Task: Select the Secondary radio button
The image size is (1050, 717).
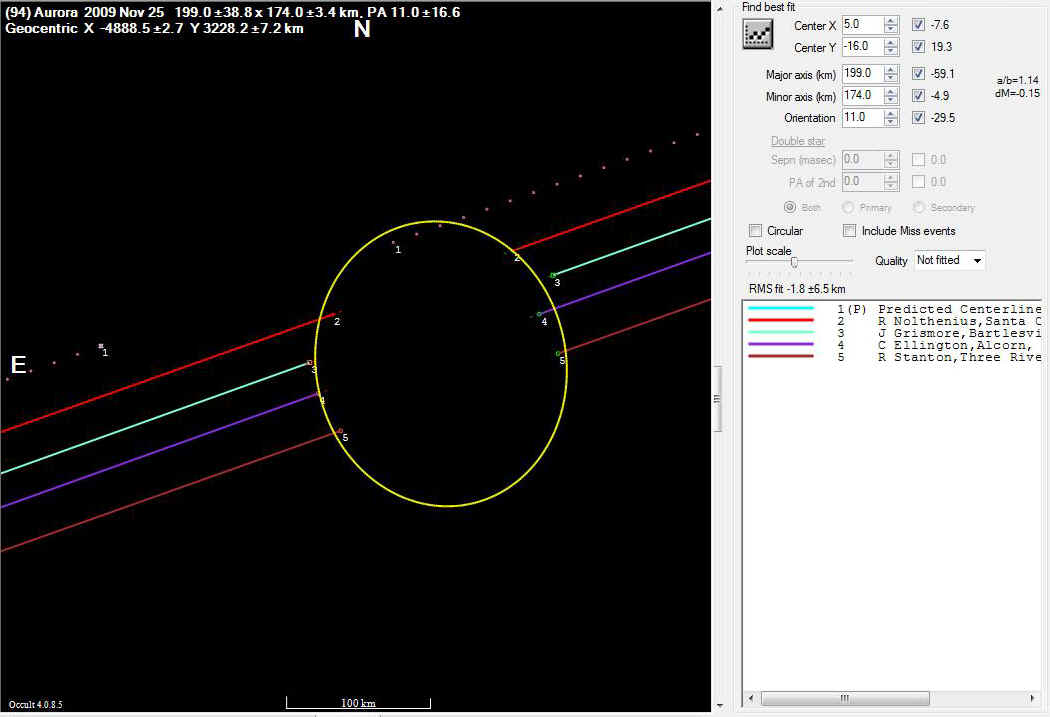Action: coord(919,208)
